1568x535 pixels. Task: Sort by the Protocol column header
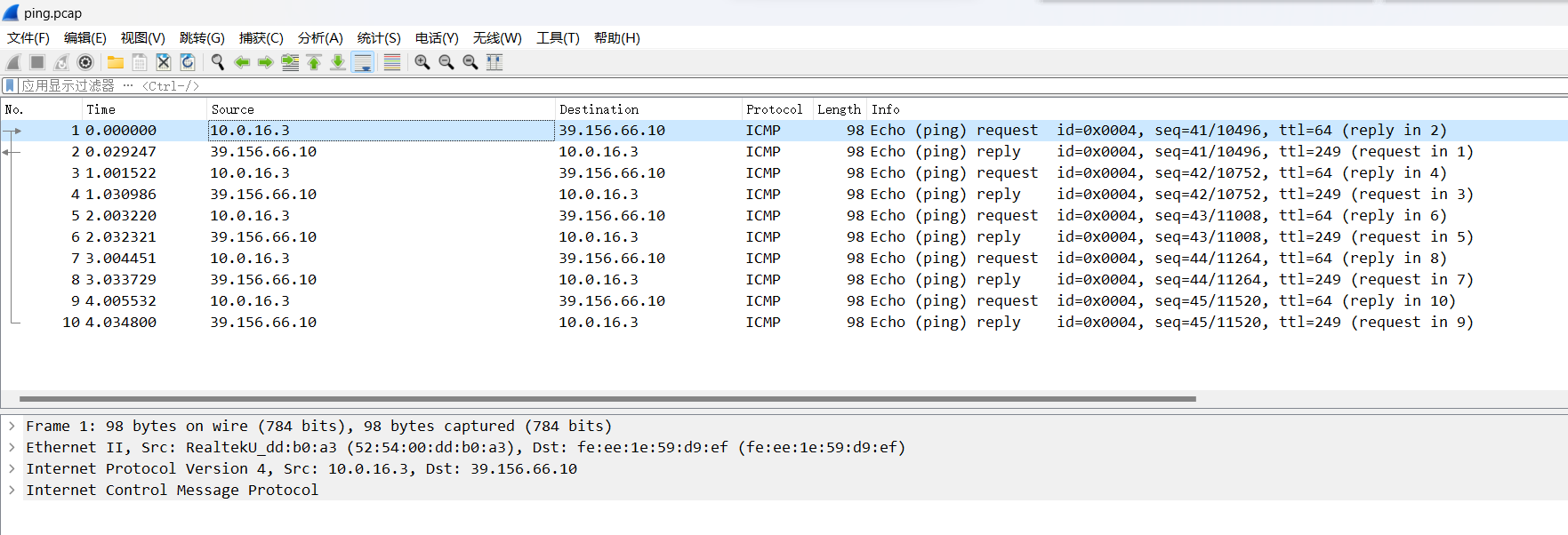click(778, 109)
